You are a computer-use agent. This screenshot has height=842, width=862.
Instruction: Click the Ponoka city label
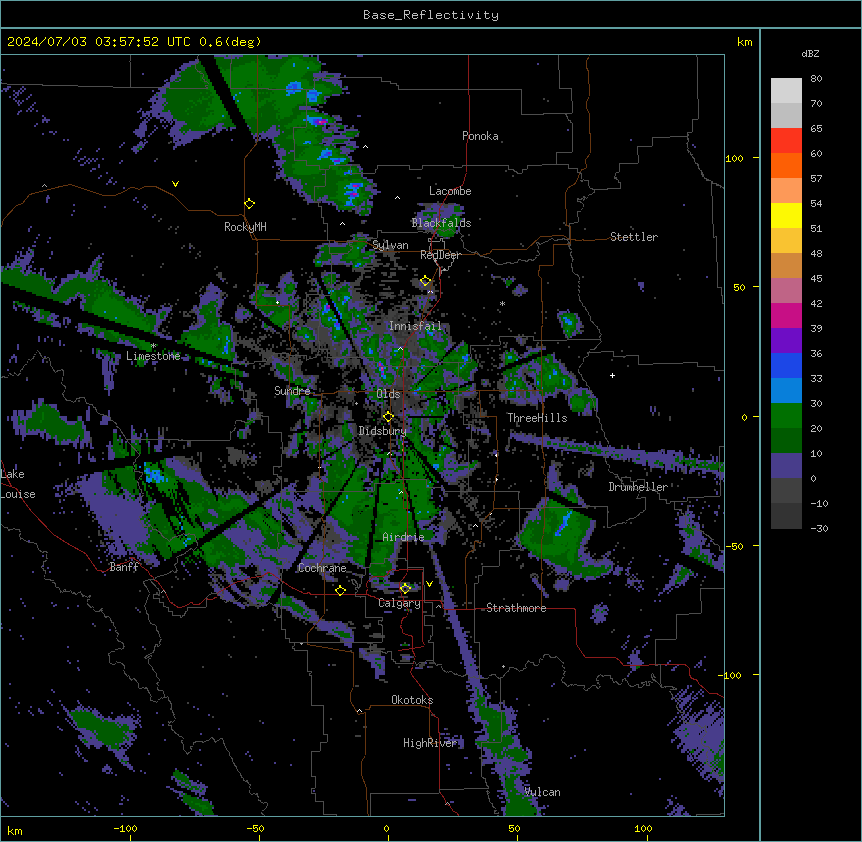(x=480, y=136)
